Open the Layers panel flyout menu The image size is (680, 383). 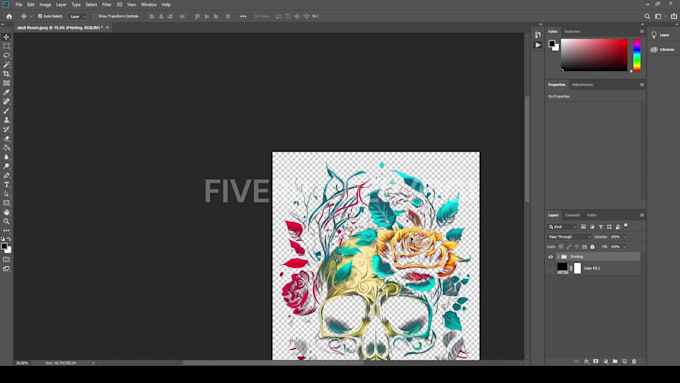coord(642,215)
